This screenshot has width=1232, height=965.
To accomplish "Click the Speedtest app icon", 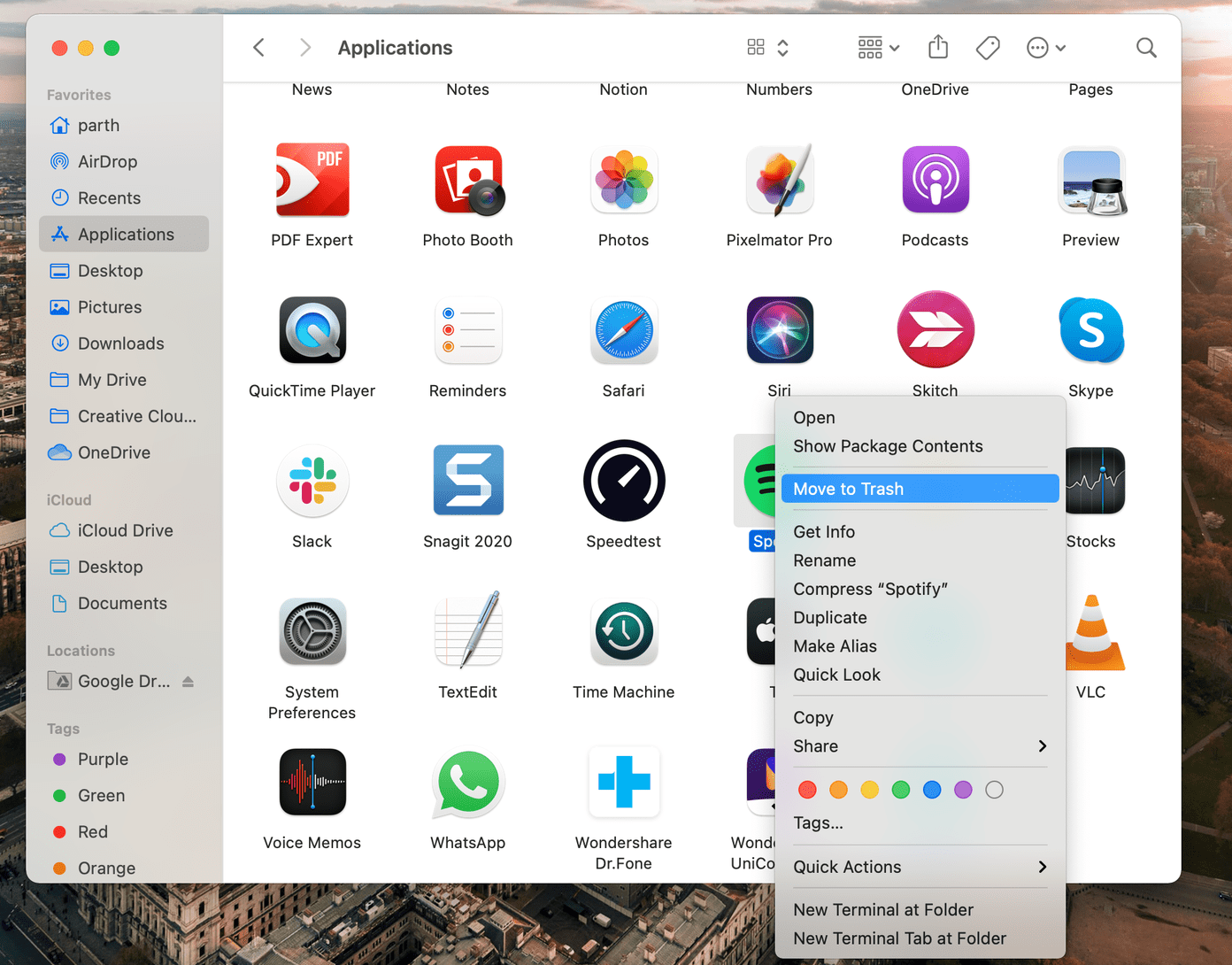I will coord(624,480).
